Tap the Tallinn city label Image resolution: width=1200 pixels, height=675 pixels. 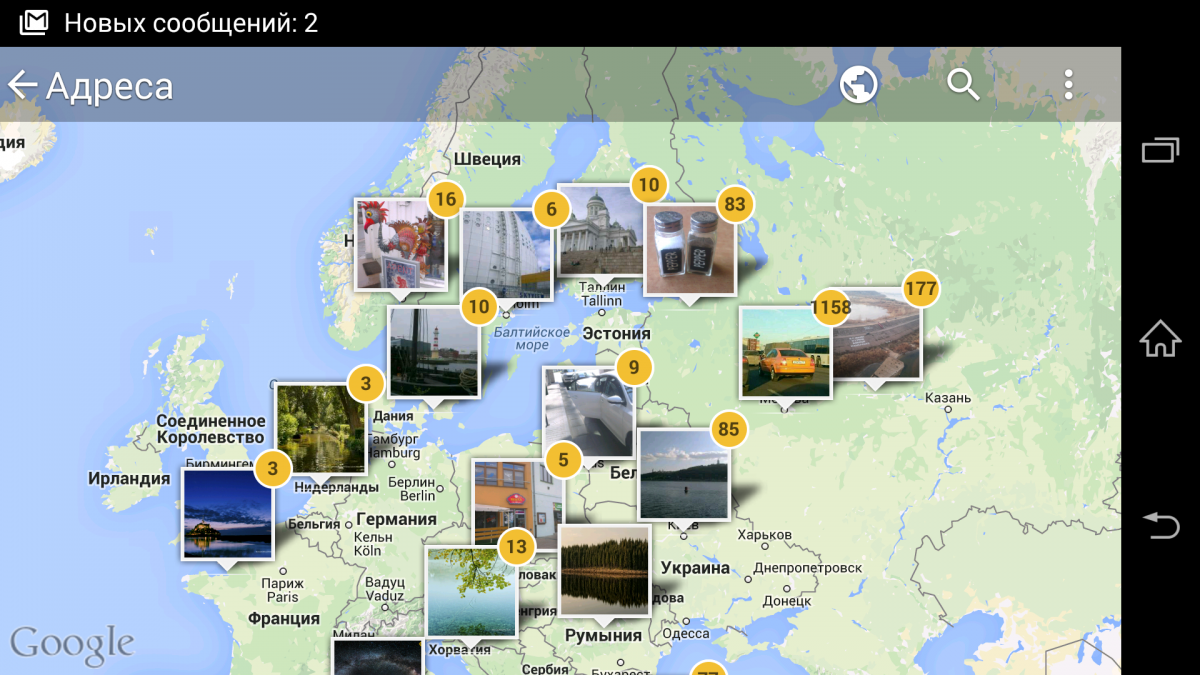coord(601,300)
